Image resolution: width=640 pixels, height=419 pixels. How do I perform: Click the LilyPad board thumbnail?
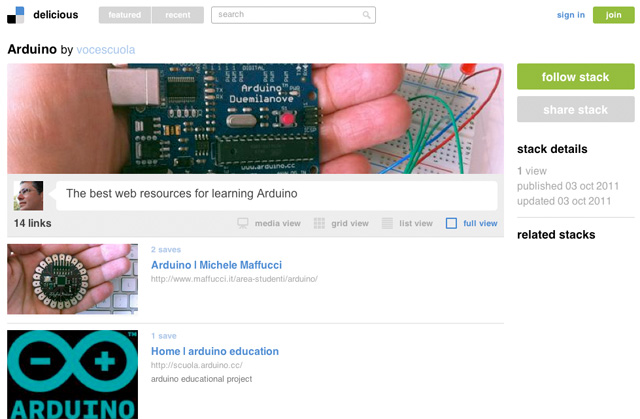72,279
